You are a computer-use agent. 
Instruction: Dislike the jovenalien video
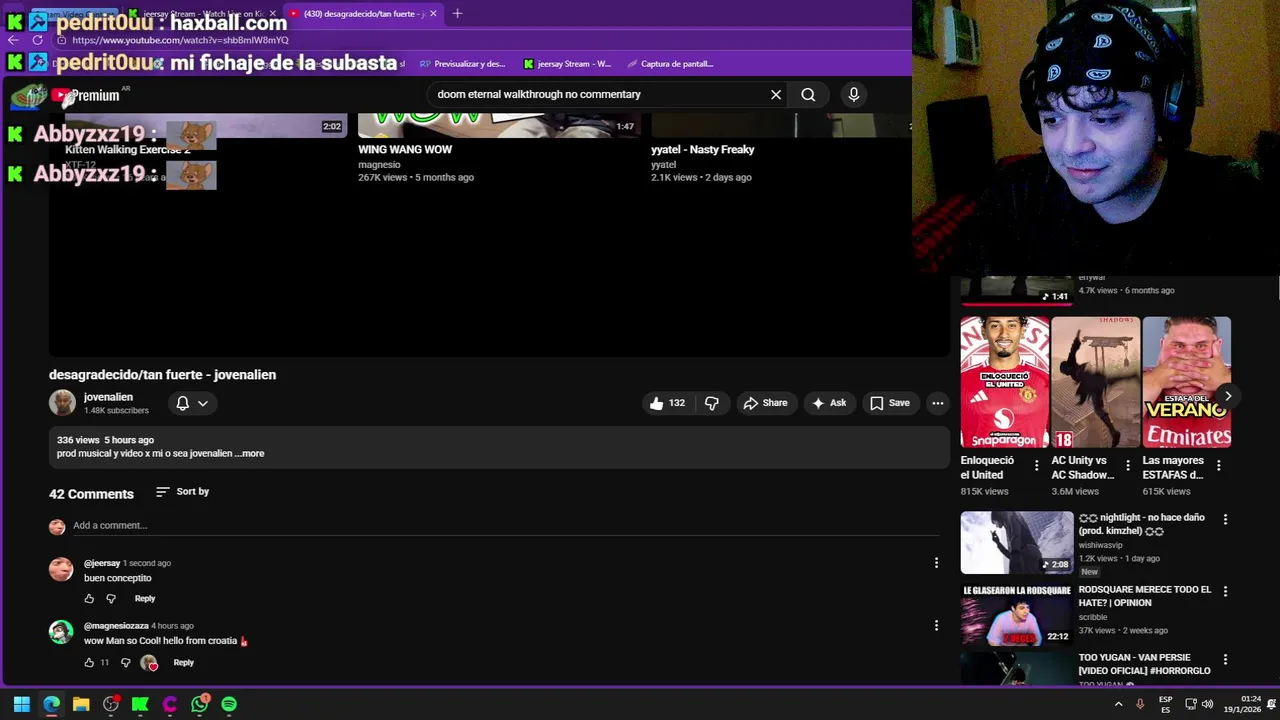pos(712,403)
